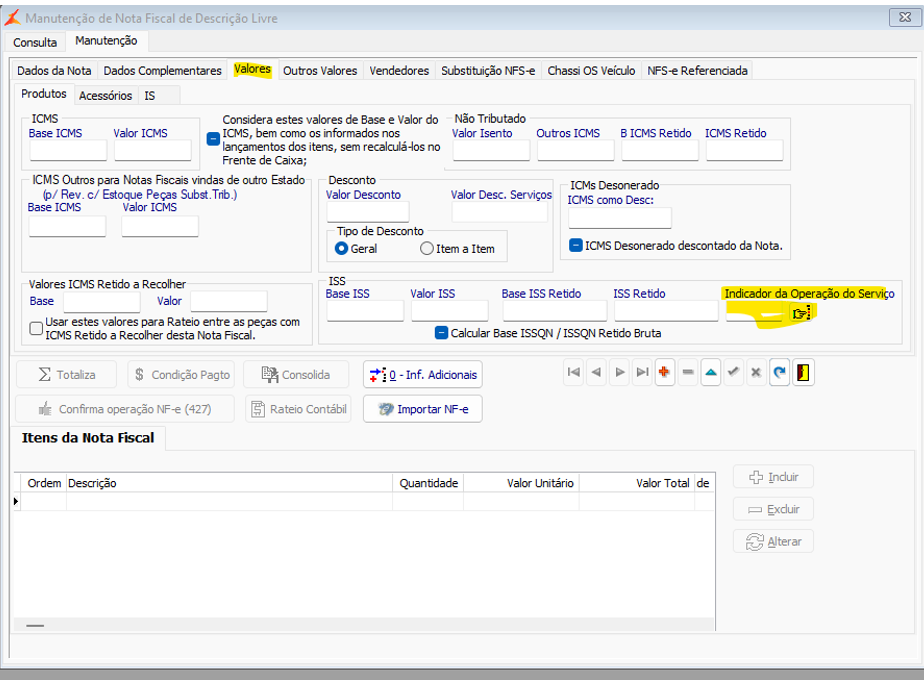Switch to Manutenção tab
The height and width of the screenshot is (680, 924).
click(x=106, y=41)
